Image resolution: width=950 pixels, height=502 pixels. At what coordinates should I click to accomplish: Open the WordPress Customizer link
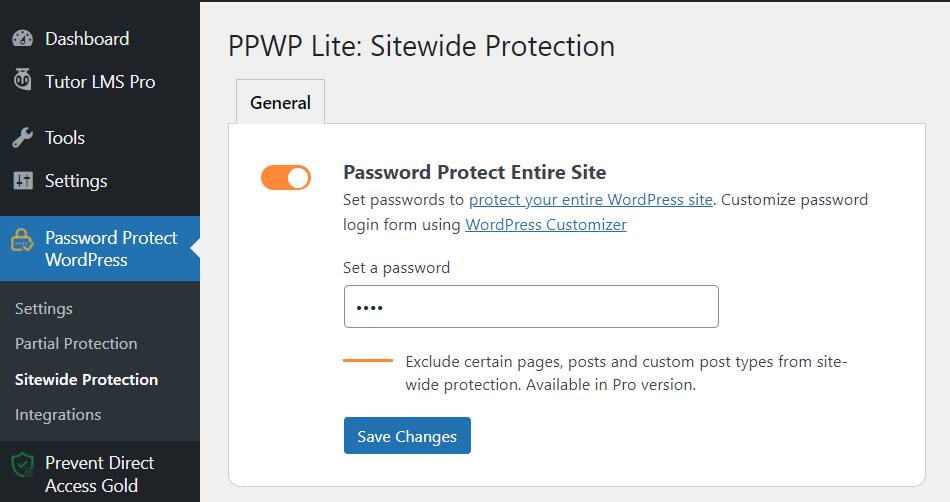pyautogui.click(x=546, y=225)
